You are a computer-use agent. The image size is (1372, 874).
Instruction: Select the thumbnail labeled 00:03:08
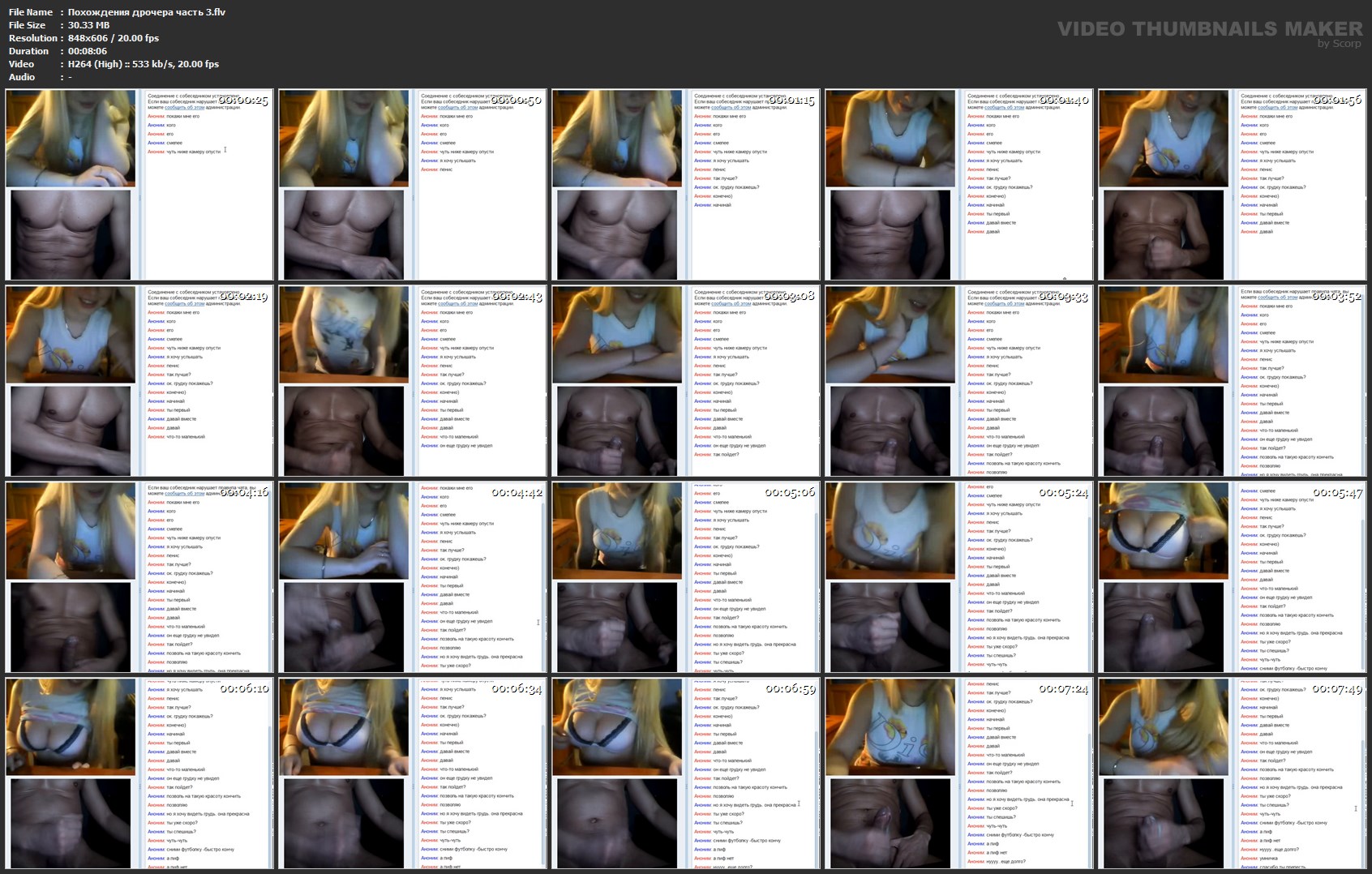coord(686,381)
